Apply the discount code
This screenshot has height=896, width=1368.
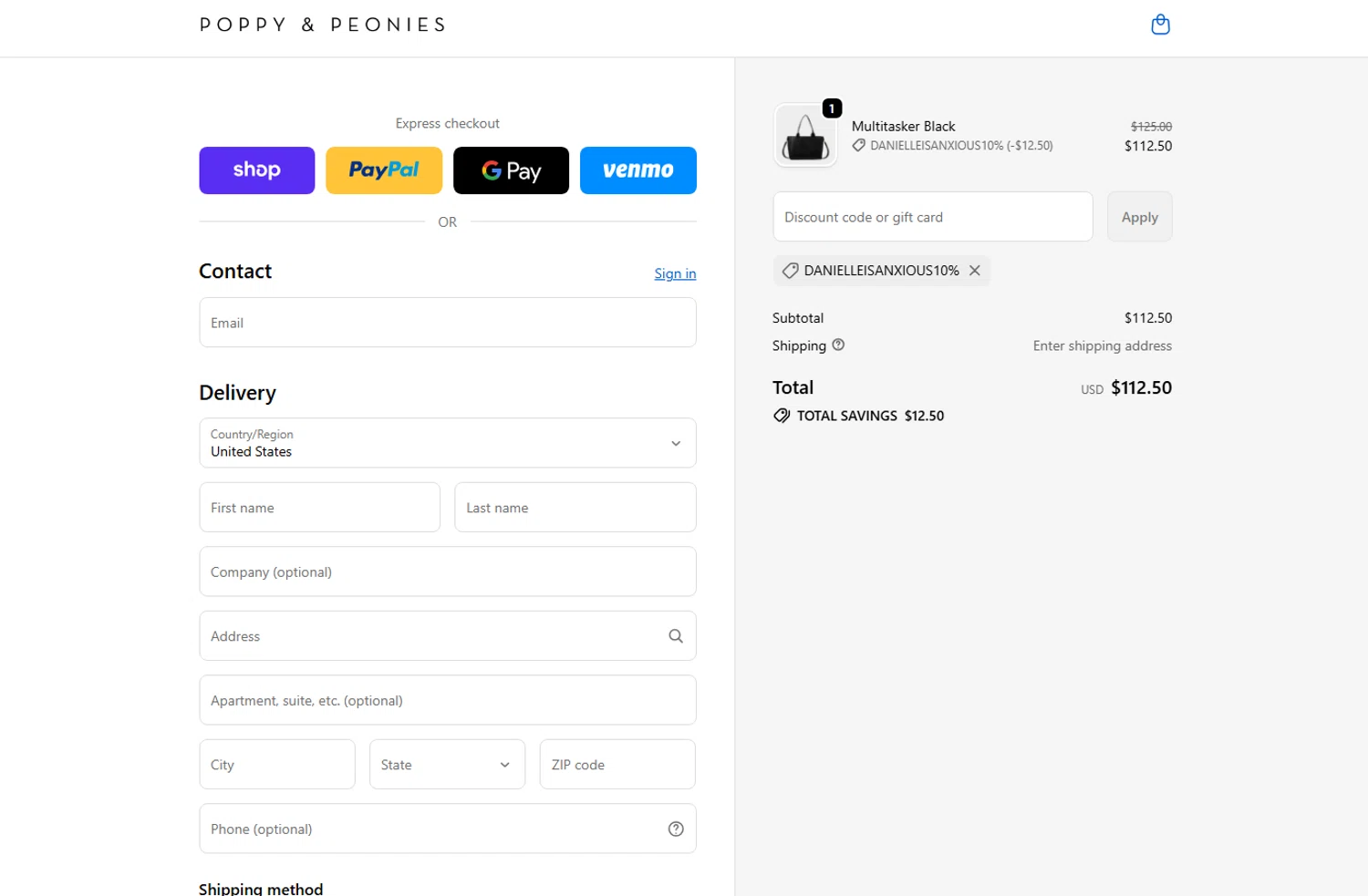pos(1140,217)
